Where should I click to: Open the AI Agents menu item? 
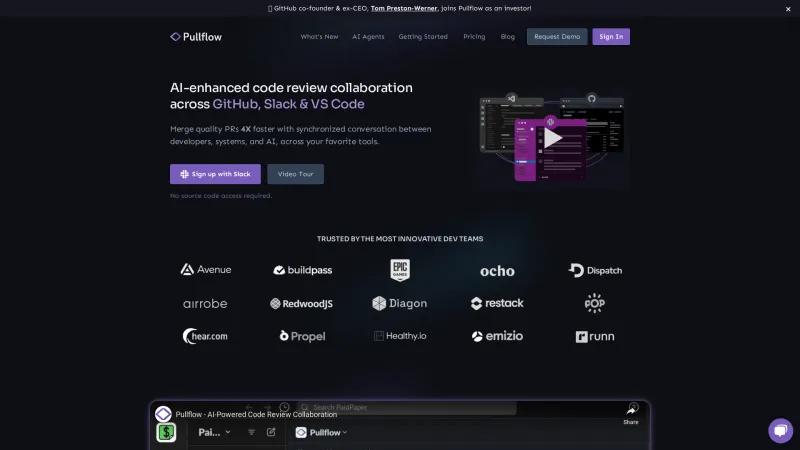click(368, 37)
